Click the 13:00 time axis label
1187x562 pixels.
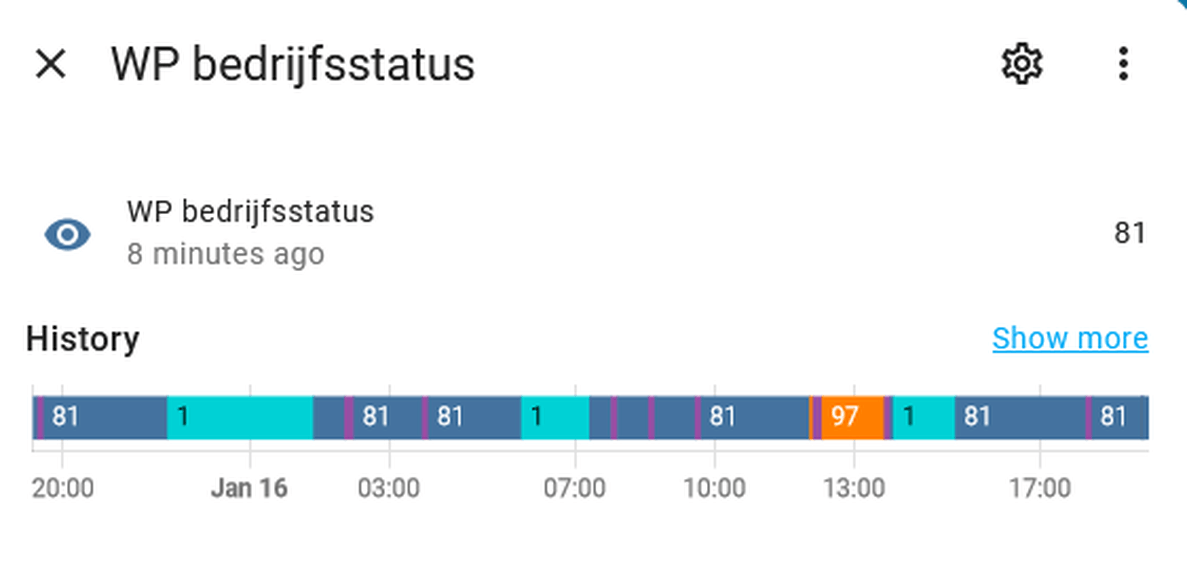point(853,489)
